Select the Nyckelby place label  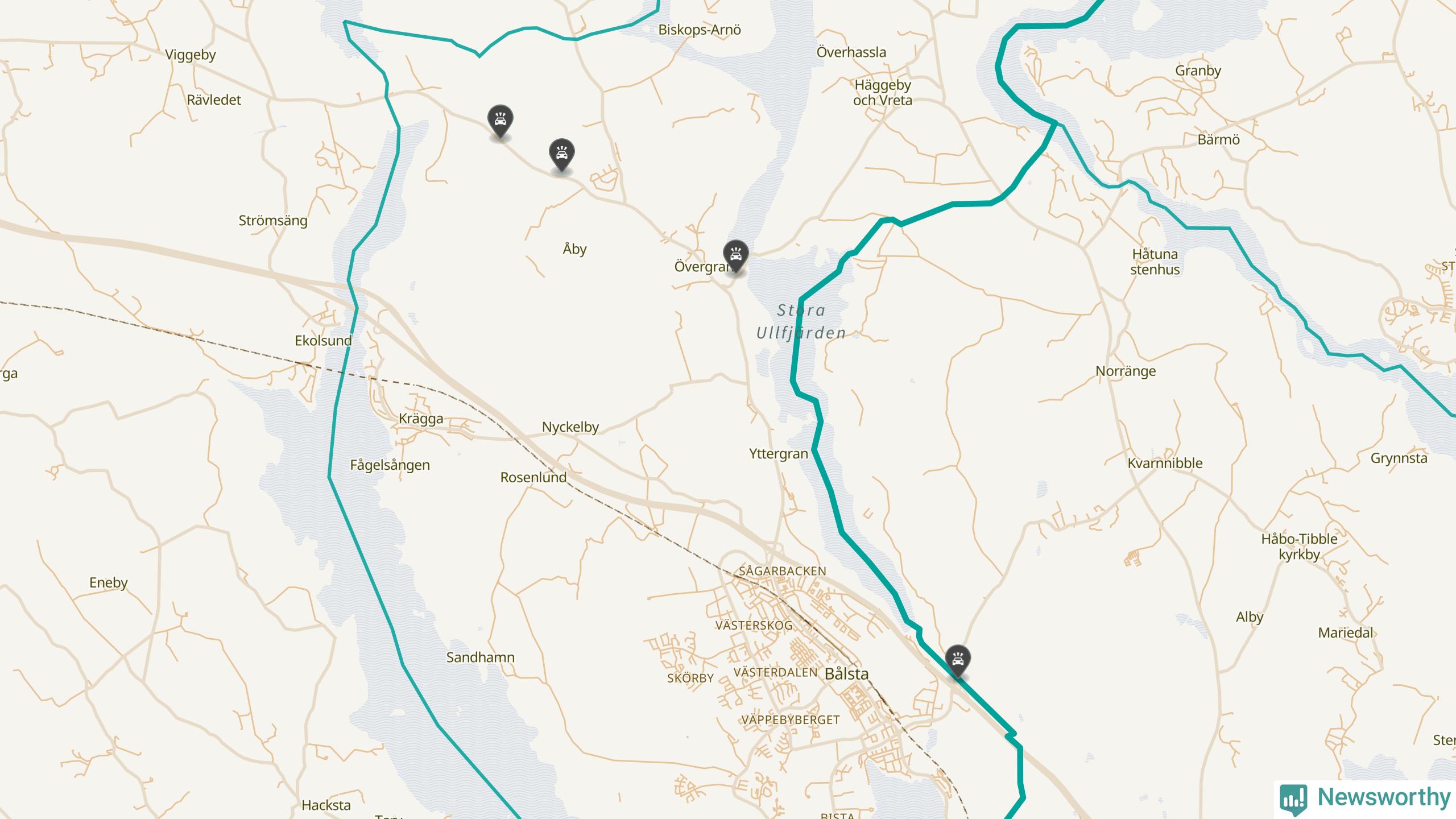click(570, 427)
